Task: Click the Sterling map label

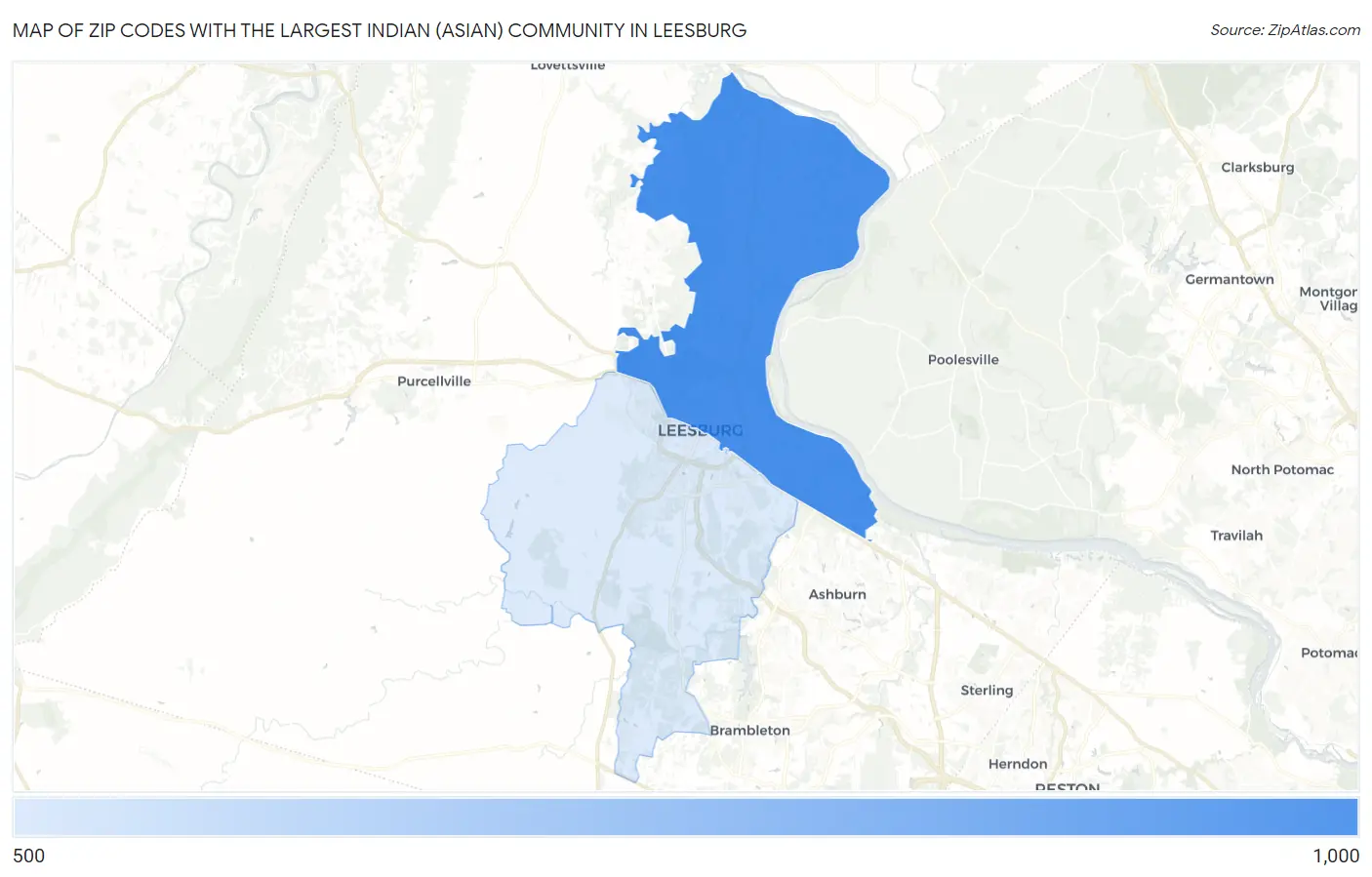Action: pos(987,691)
